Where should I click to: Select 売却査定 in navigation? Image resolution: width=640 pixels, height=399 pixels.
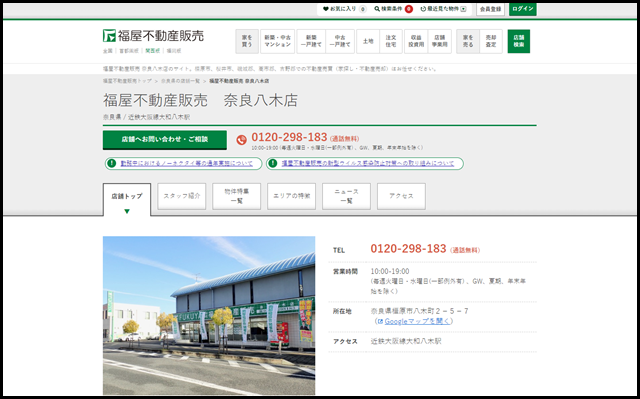491,41
